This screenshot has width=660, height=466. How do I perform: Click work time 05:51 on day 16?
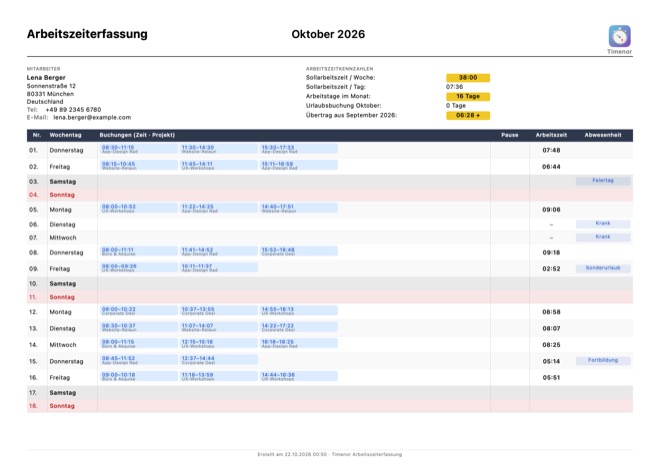(551, 378)
